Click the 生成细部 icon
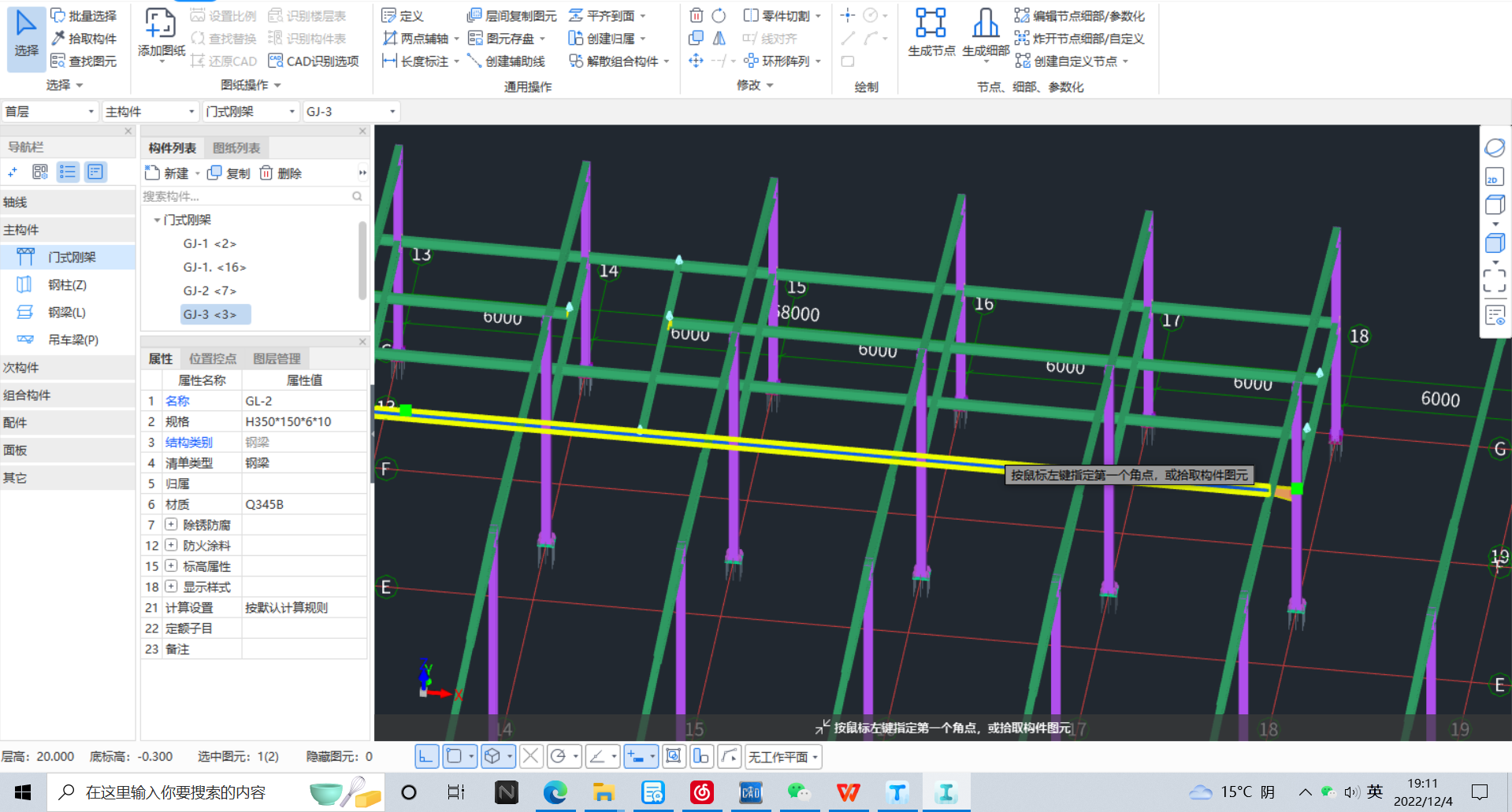This screenshot has width=1512, height=812. pyautogui.click(x=985, y=24)
